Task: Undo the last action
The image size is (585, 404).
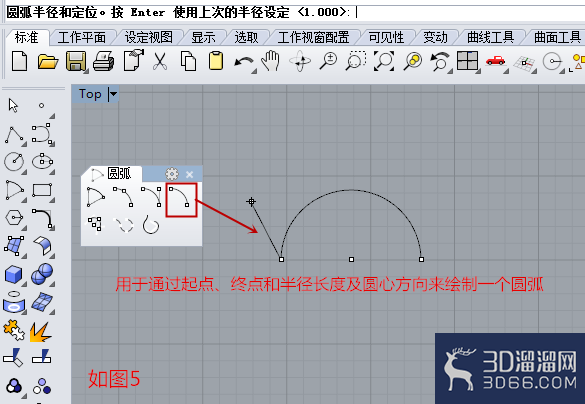Action: click(x=244, y=62)
